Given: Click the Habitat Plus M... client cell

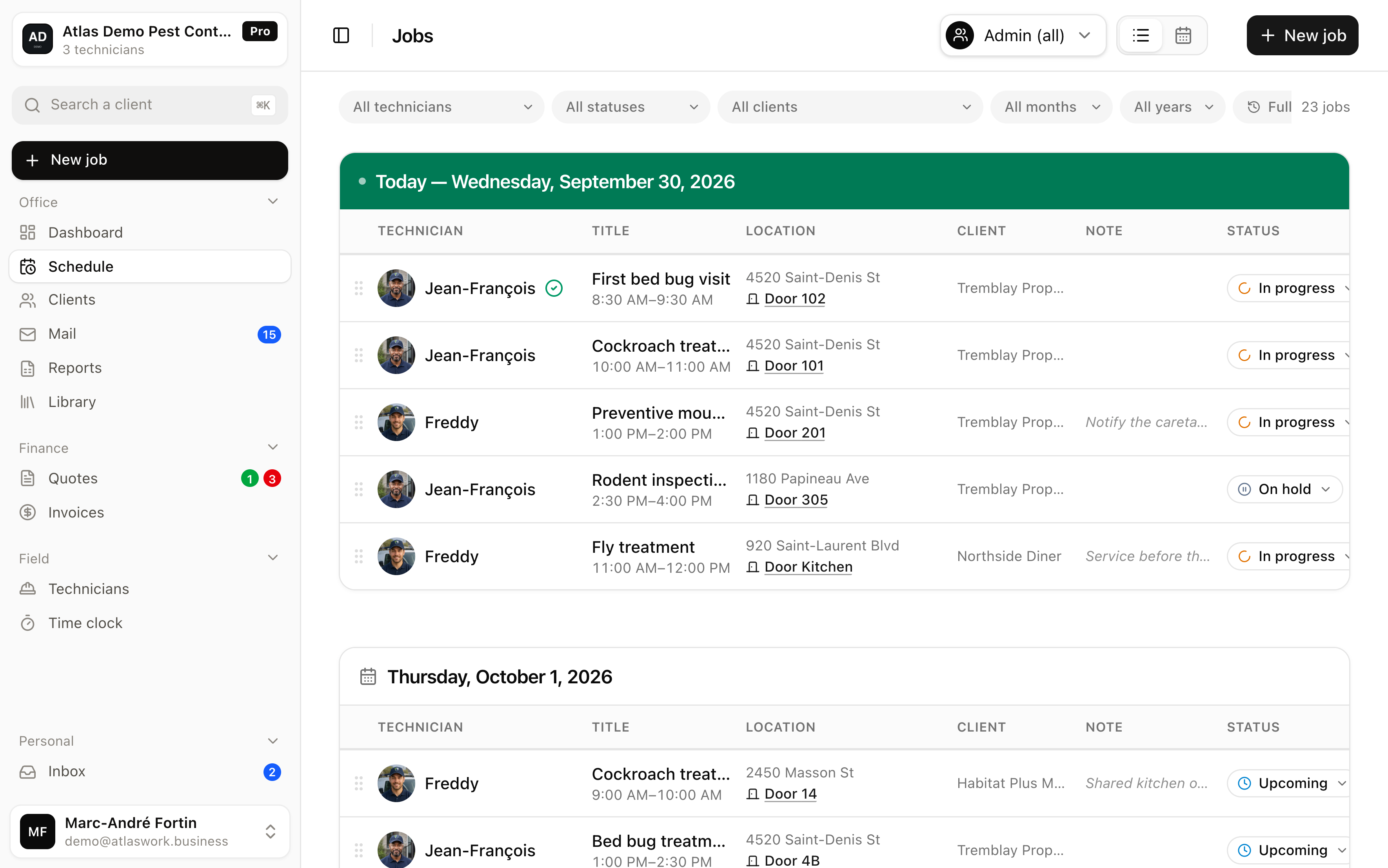Looking at the screenshot, I should coord(1011,784).
